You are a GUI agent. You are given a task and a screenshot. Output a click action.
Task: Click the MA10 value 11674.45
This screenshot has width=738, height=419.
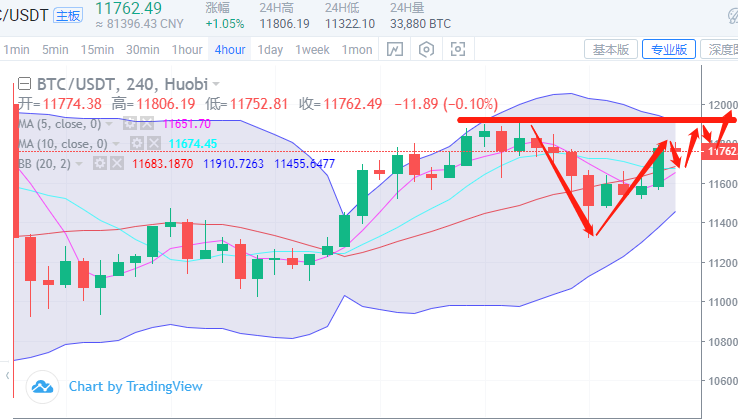coord(193,143)
